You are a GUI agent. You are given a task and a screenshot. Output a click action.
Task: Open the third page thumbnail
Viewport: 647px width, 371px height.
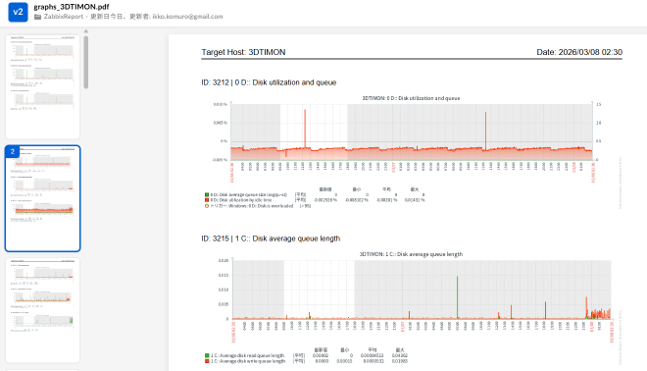pyautogui.click(x=43, y=310)
